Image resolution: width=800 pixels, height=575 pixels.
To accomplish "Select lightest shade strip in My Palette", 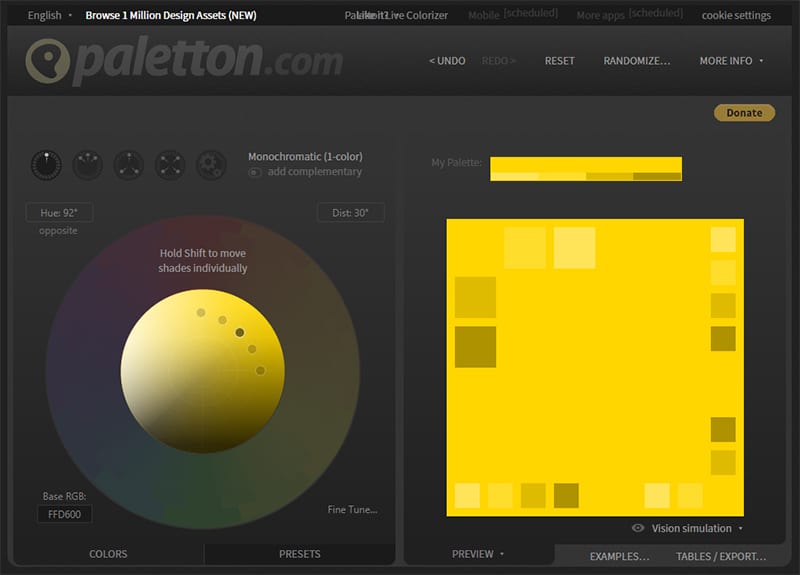I will [514, 177].
